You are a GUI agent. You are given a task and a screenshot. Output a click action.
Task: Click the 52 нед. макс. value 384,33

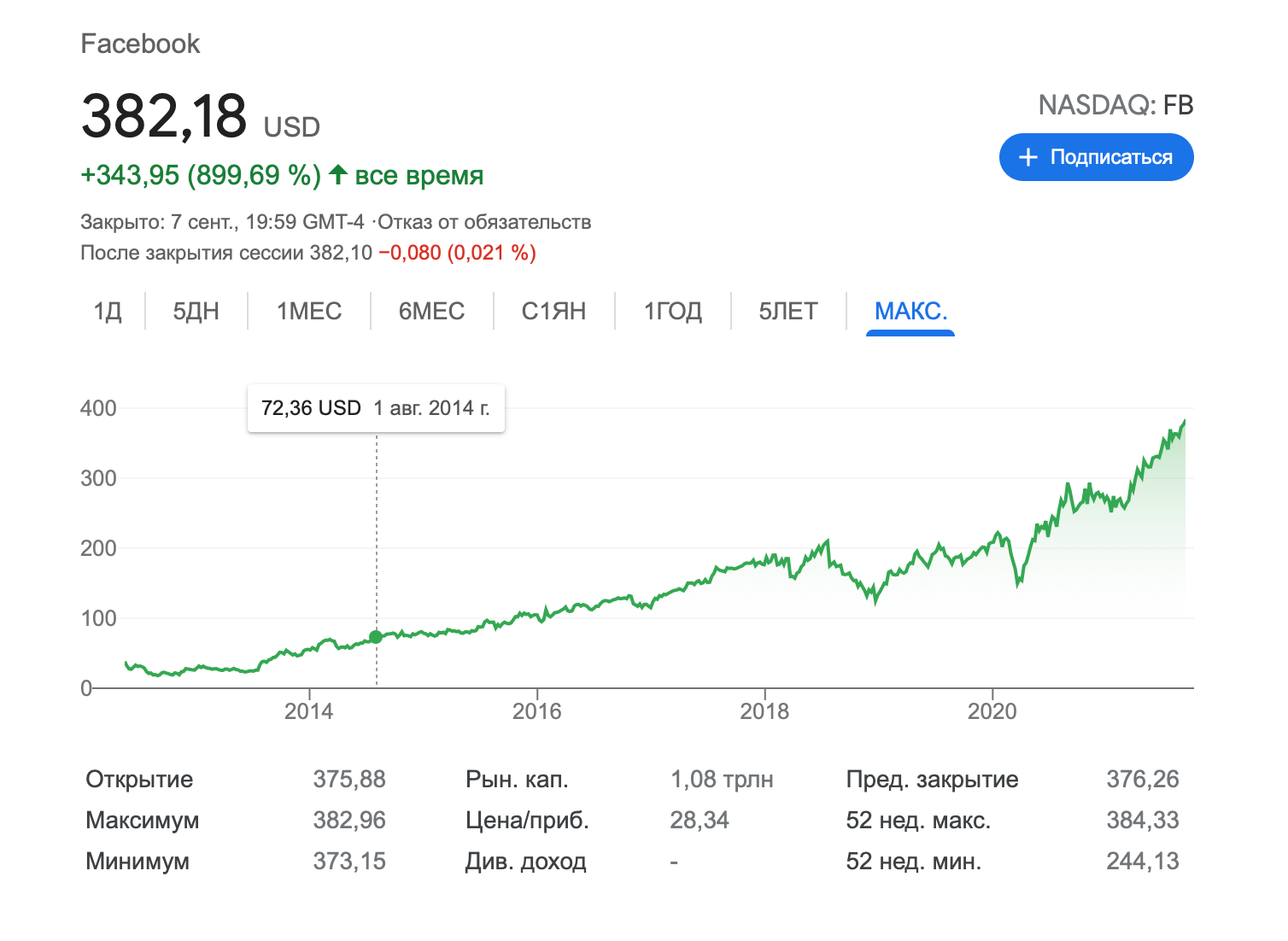pyautogui.click(x=1142, y=820)
